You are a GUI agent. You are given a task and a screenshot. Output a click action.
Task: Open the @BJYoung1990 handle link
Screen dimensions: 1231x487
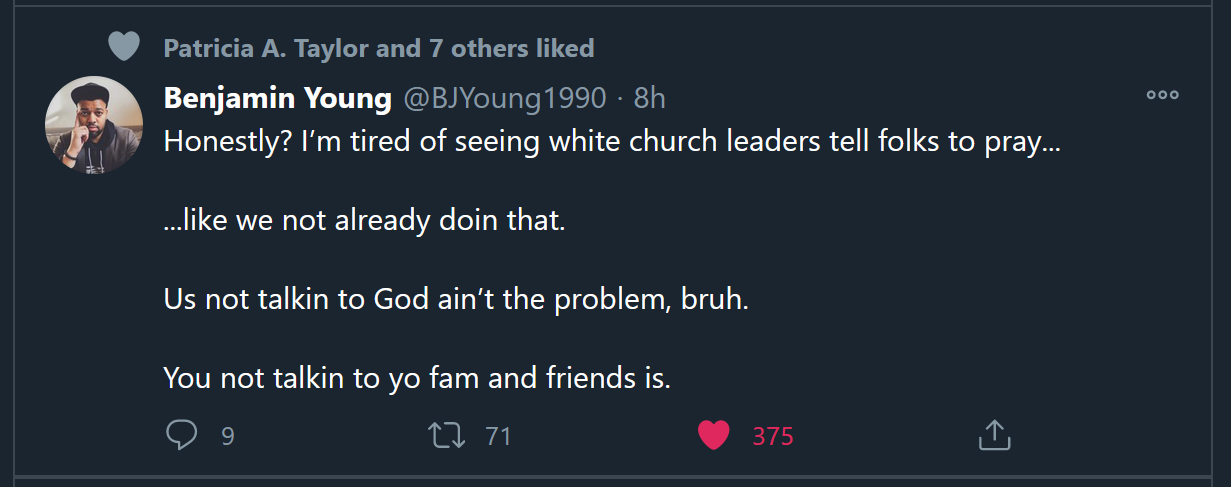coord(504,98)
